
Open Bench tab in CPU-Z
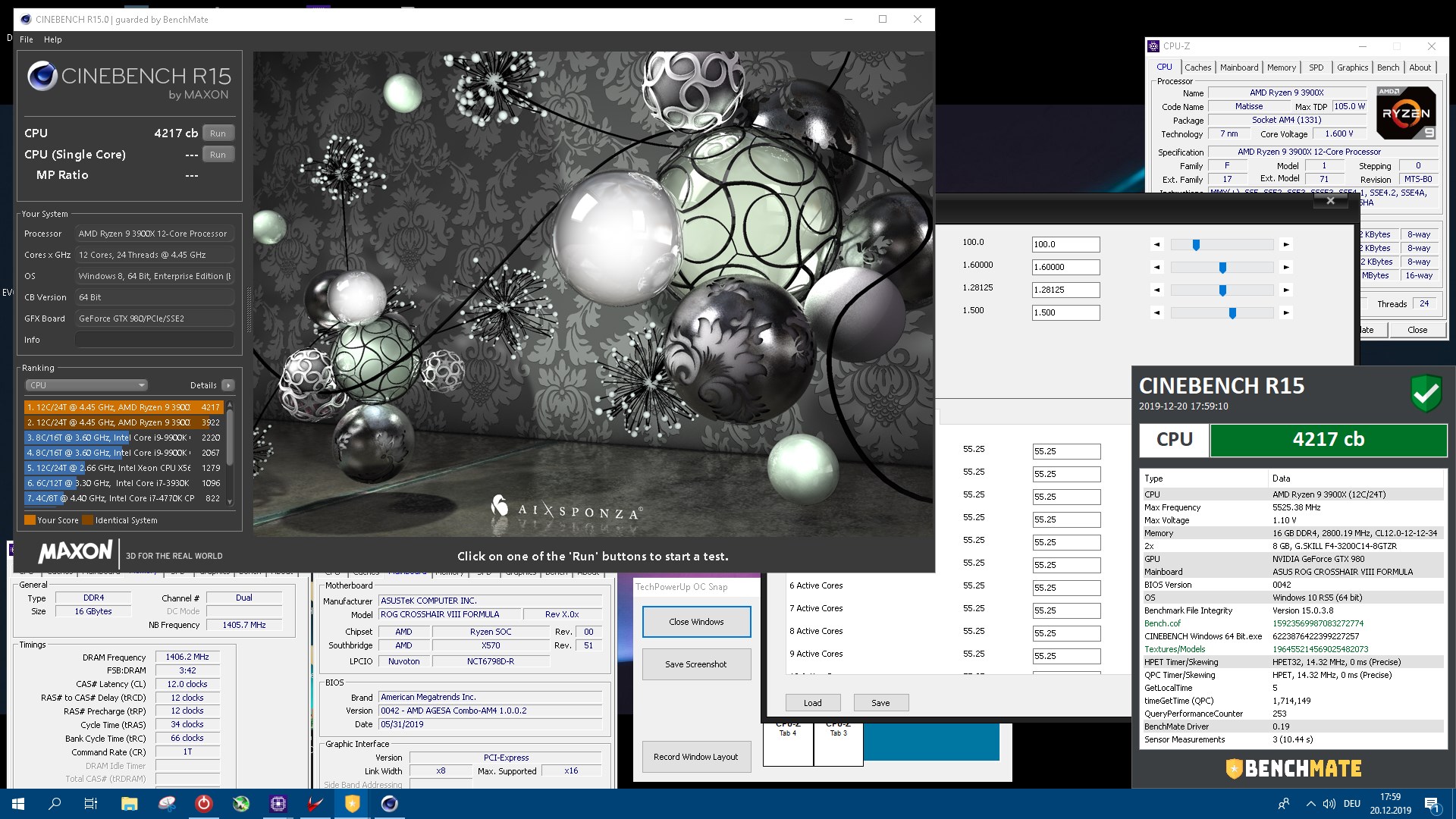(x=1389, y=67)
